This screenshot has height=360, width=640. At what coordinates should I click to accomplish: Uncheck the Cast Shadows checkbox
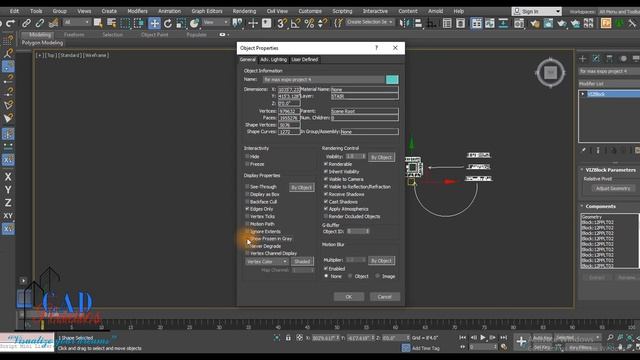coord(326,202)
